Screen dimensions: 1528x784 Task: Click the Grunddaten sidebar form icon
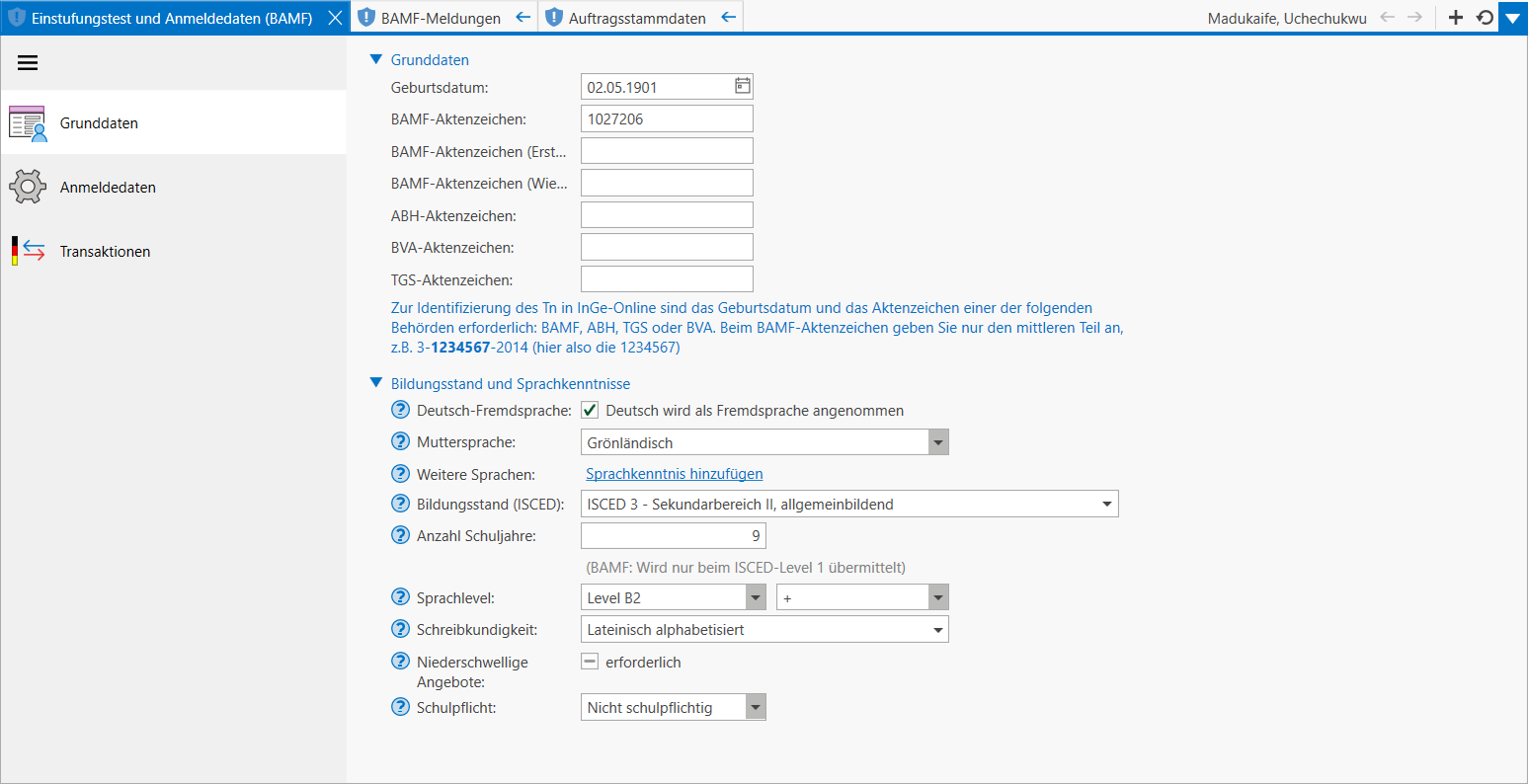[x=28, y=123]
